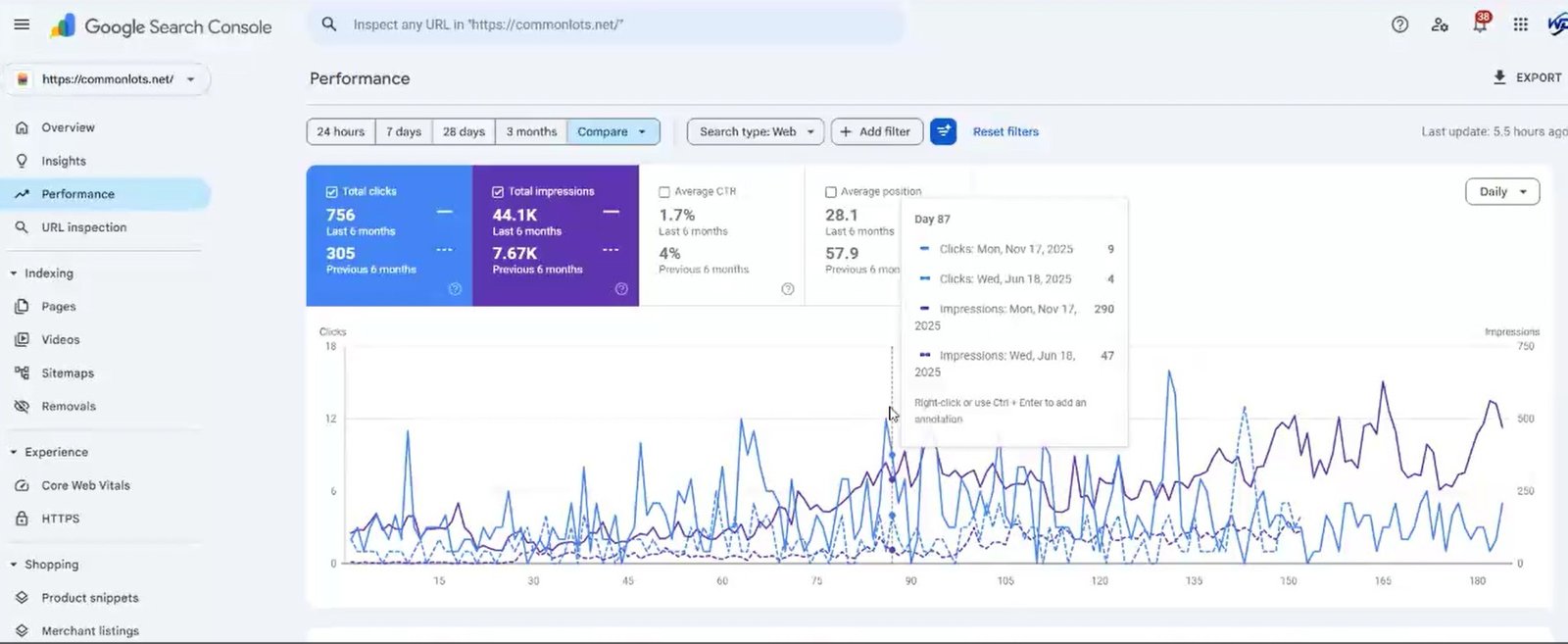Select the 7 days date range
The height and width of the screenshot is (644, 1568).
pyautogui.click(x=404, y=131)
